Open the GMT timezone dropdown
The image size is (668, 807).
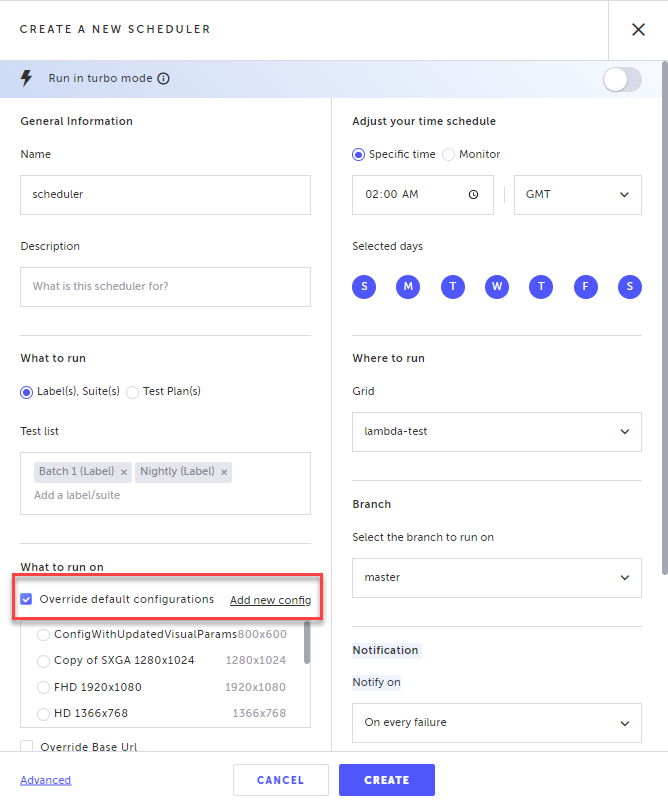[x=577, y=195]
